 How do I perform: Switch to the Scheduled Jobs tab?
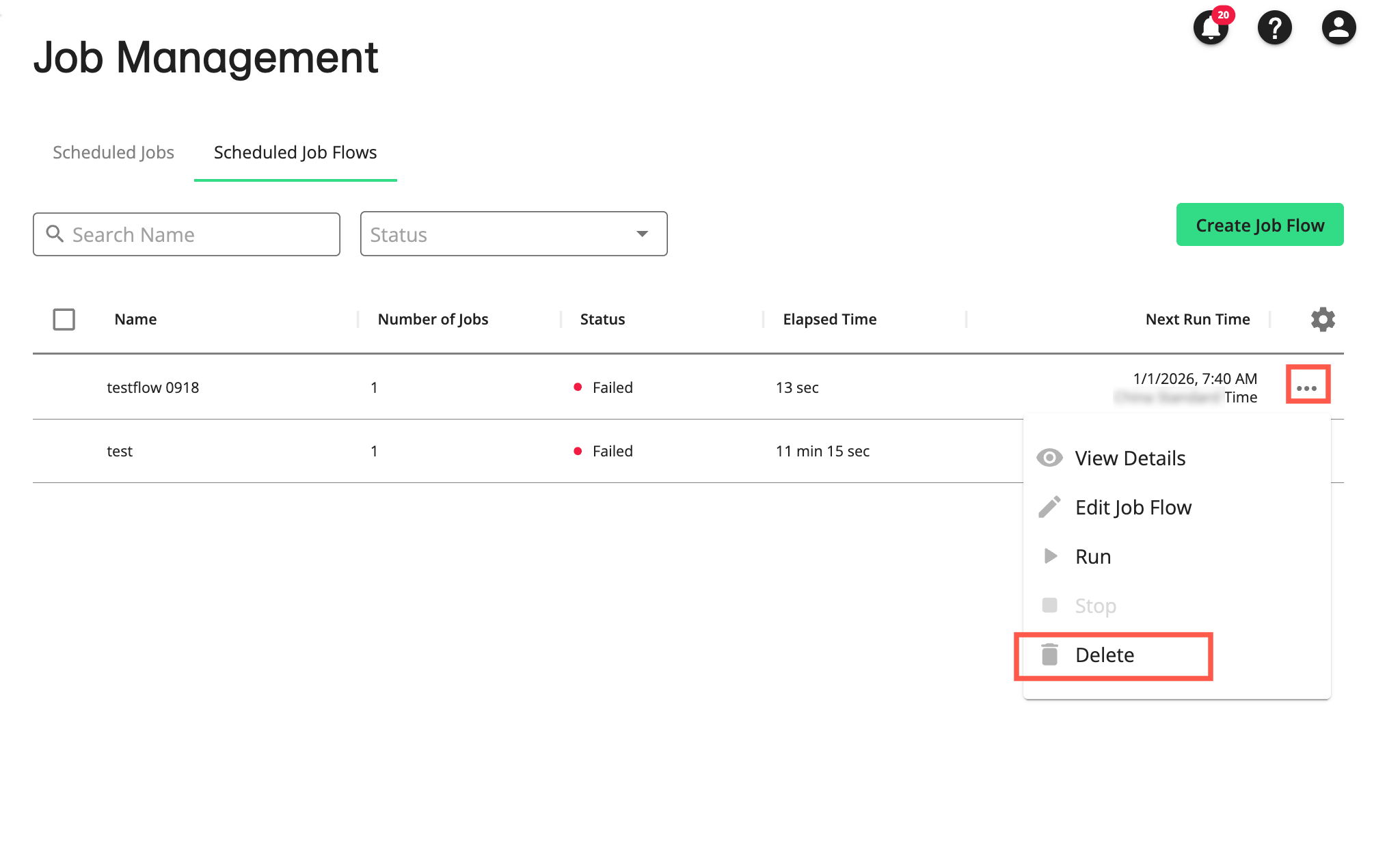[113, 152]
